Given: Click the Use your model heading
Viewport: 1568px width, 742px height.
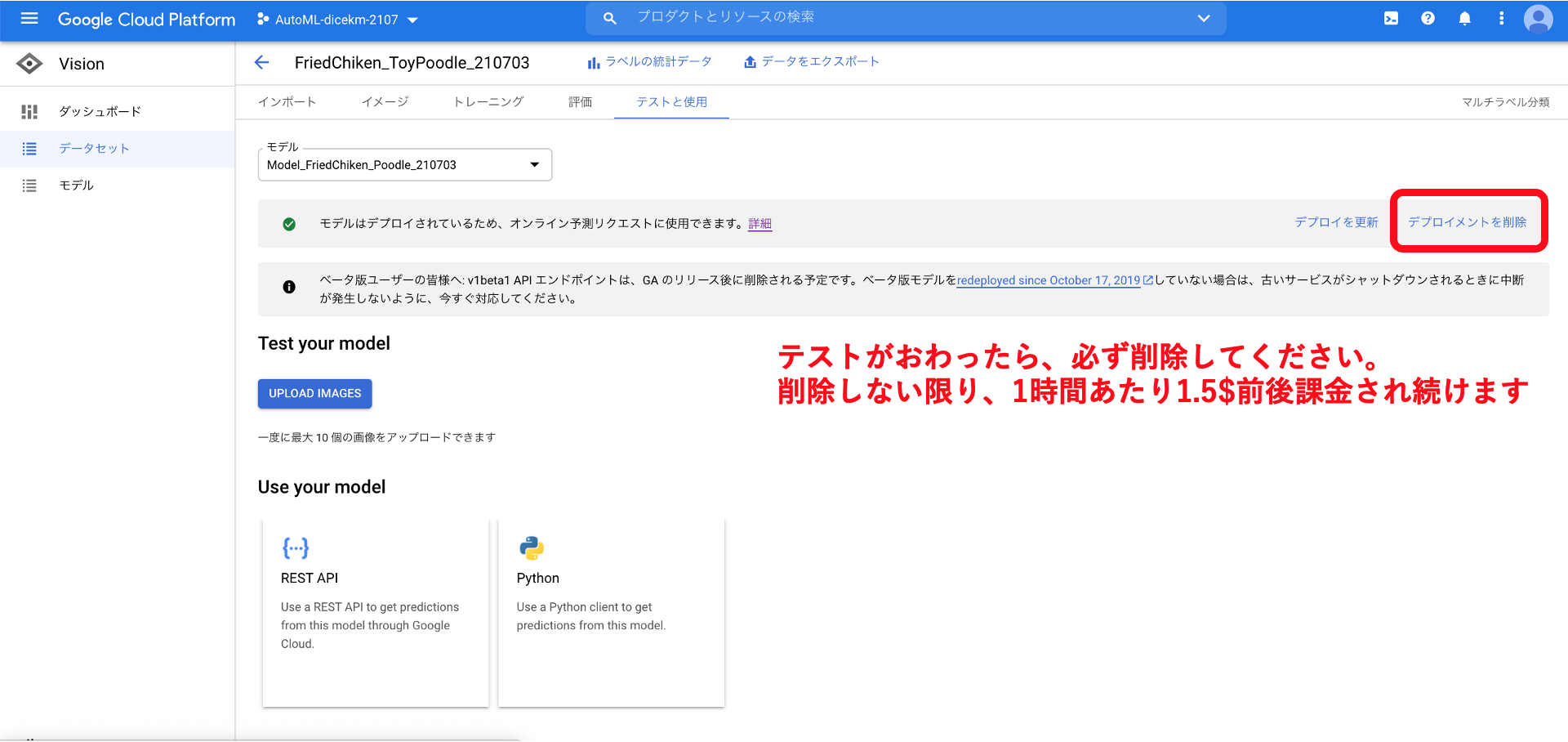Looking at the screenshot, I should click(322, 487).
